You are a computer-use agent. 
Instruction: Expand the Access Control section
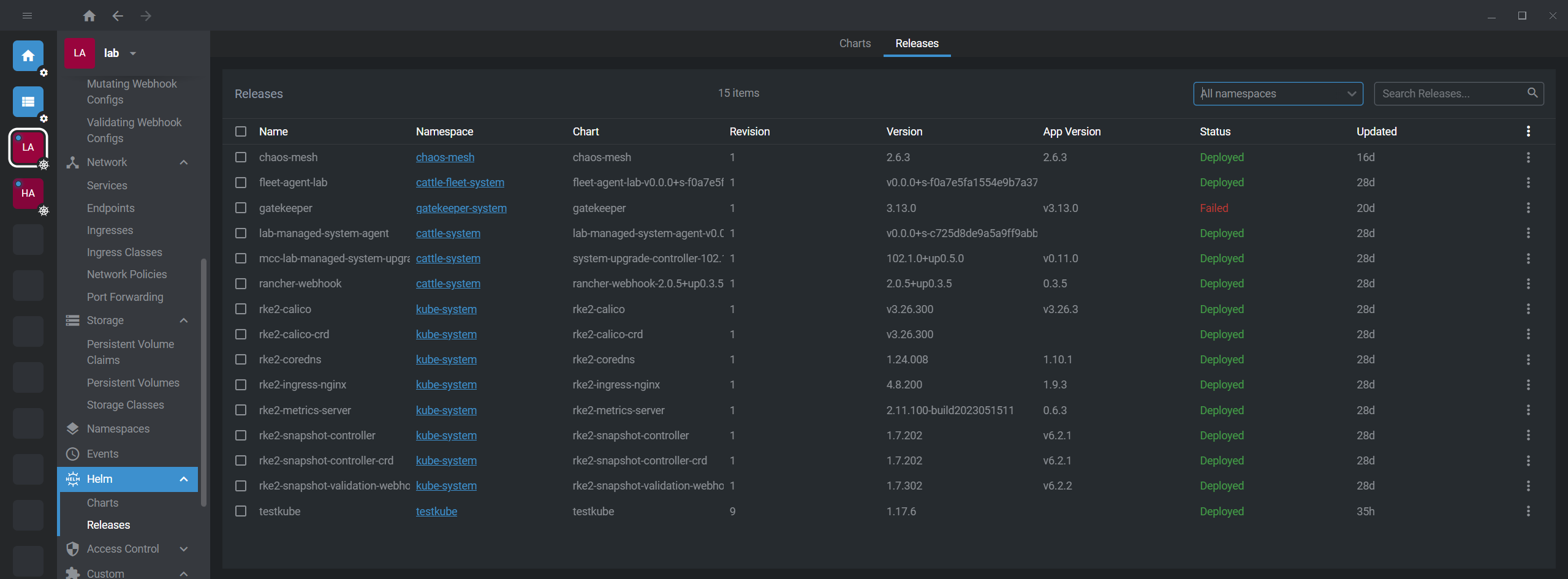(x=183, y=549)
